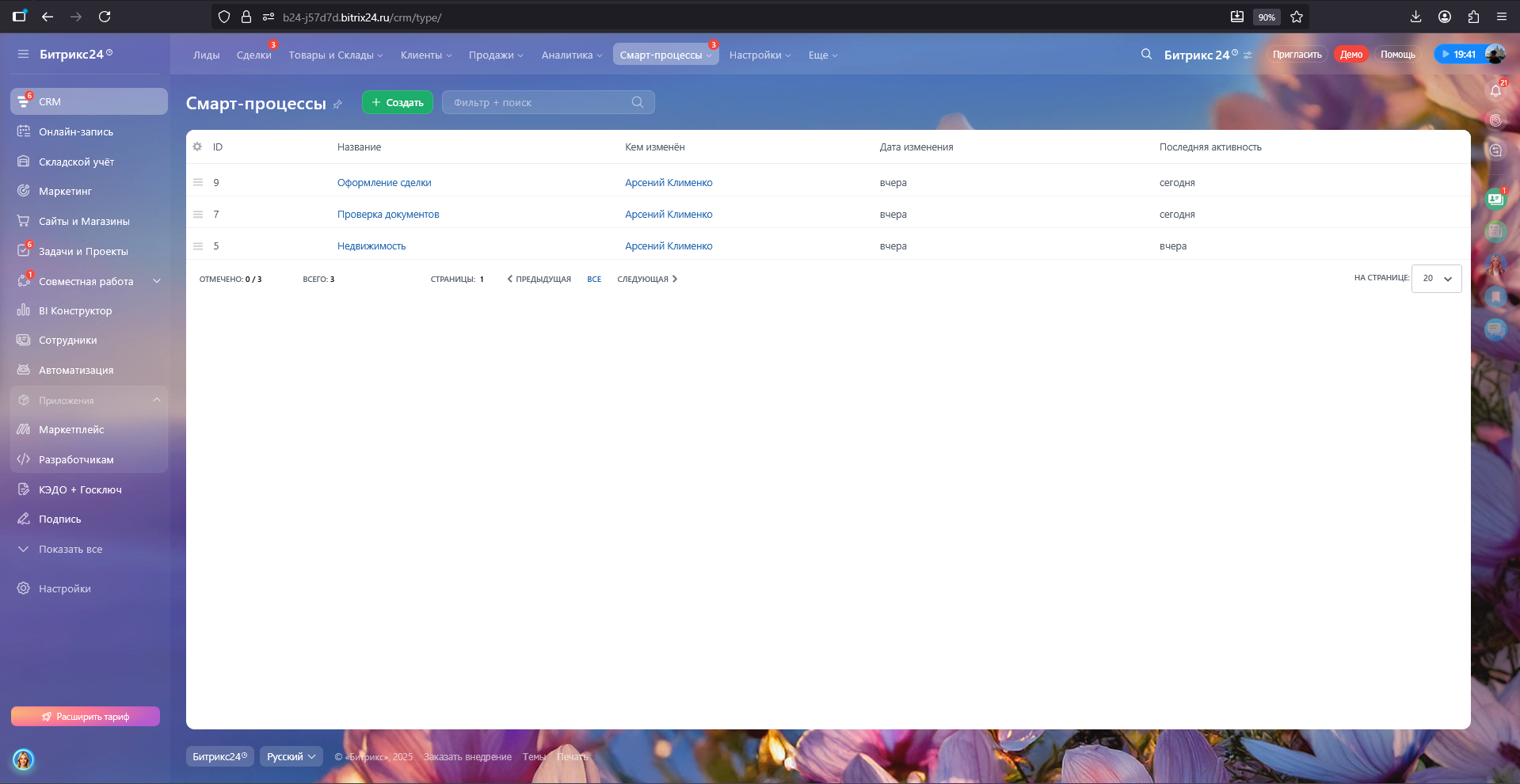Click Расширить тариф button

coord(86,716)
